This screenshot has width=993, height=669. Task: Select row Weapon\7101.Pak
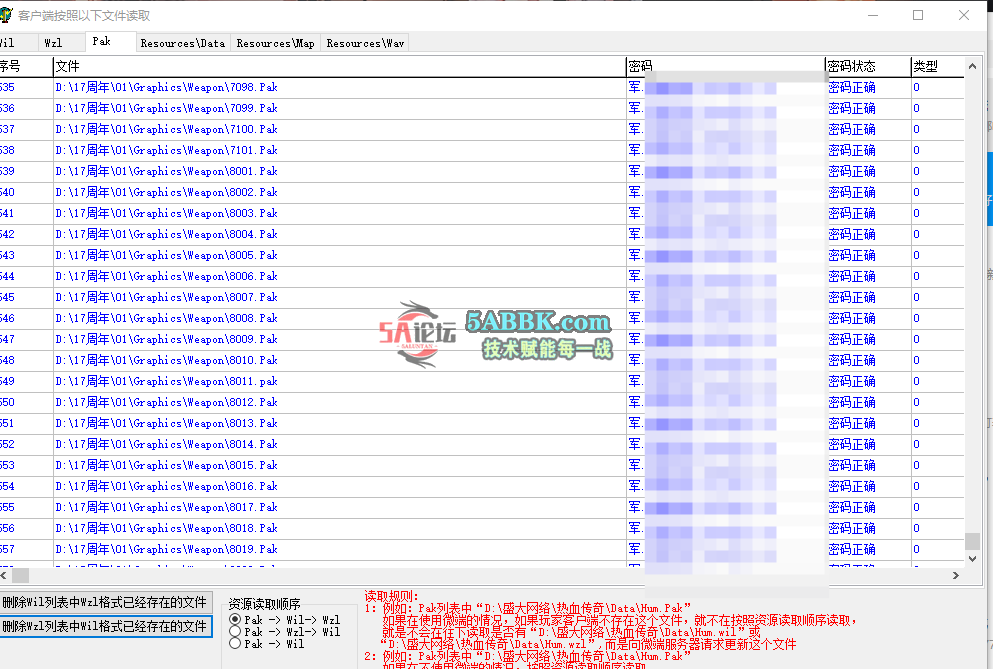coord(481,150)
